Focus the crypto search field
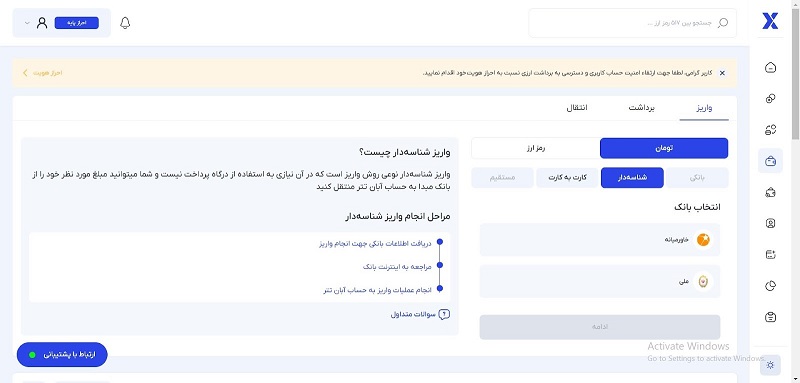The height and width of the screenshot is (383, 800). [633, 23]
